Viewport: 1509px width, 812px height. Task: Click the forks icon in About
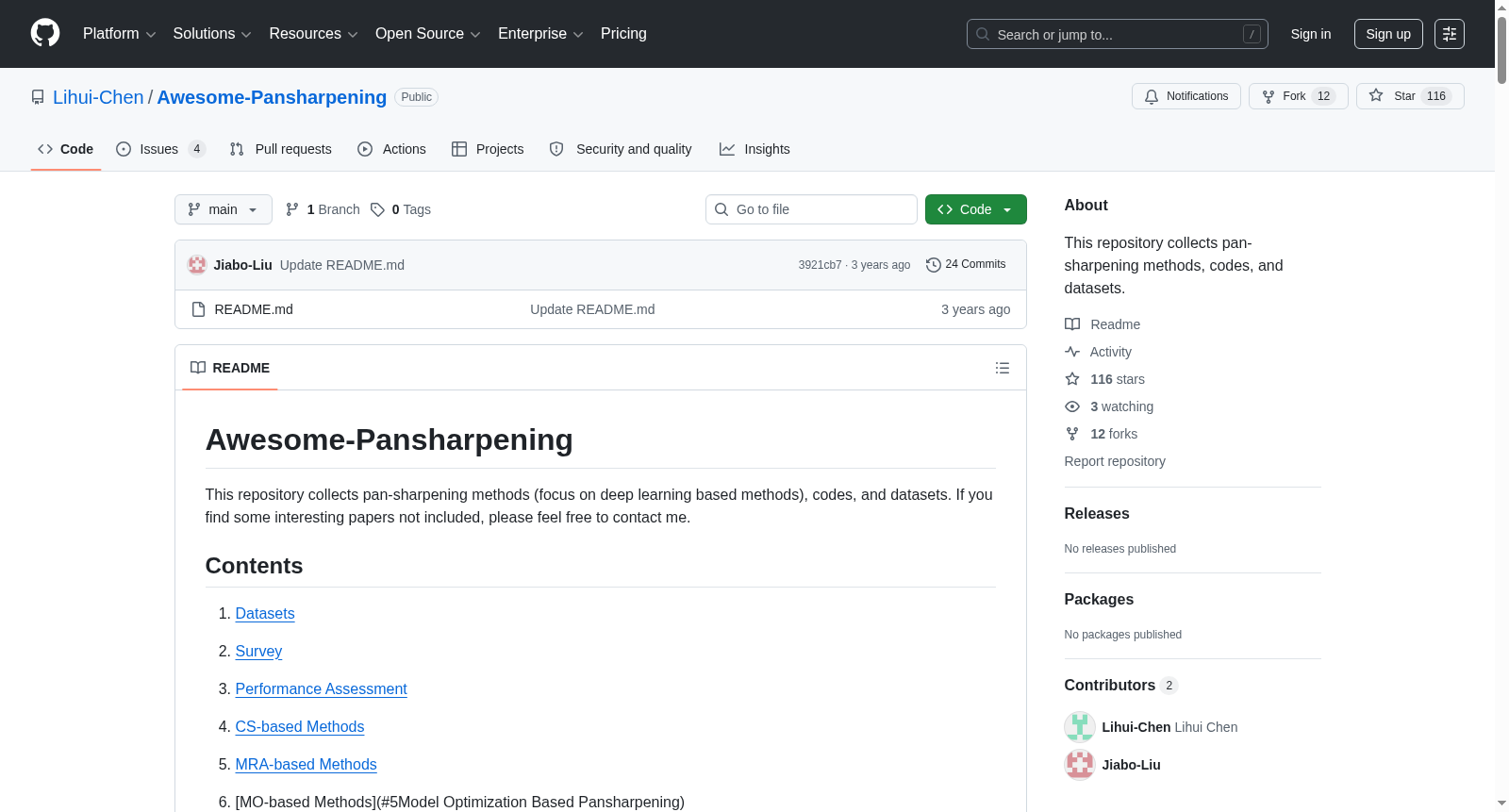tap(1072, 434)
